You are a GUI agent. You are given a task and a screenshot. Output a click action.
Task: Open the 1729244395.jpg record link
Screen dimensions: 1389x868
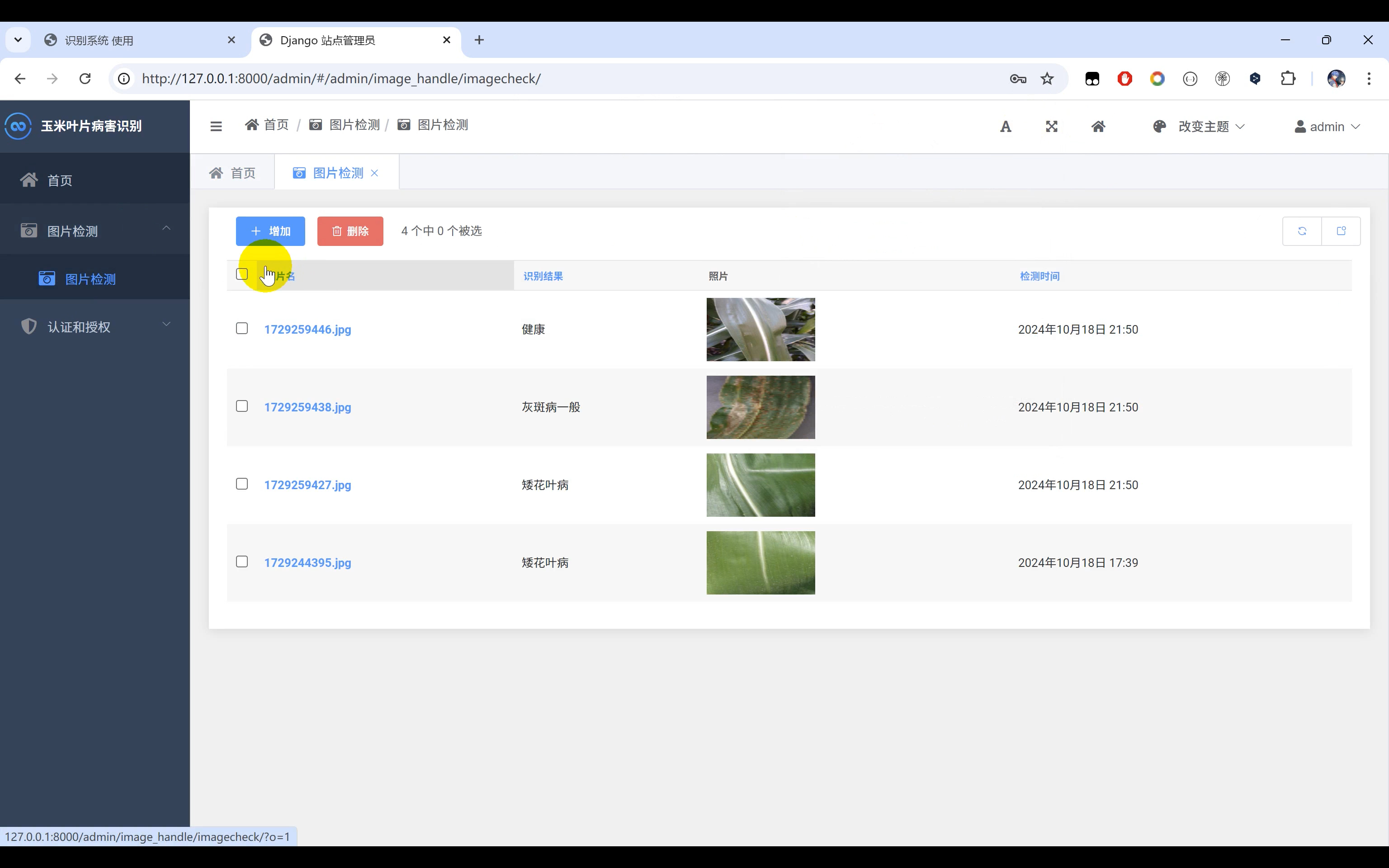pyautogui.click(x=307, y=562)
